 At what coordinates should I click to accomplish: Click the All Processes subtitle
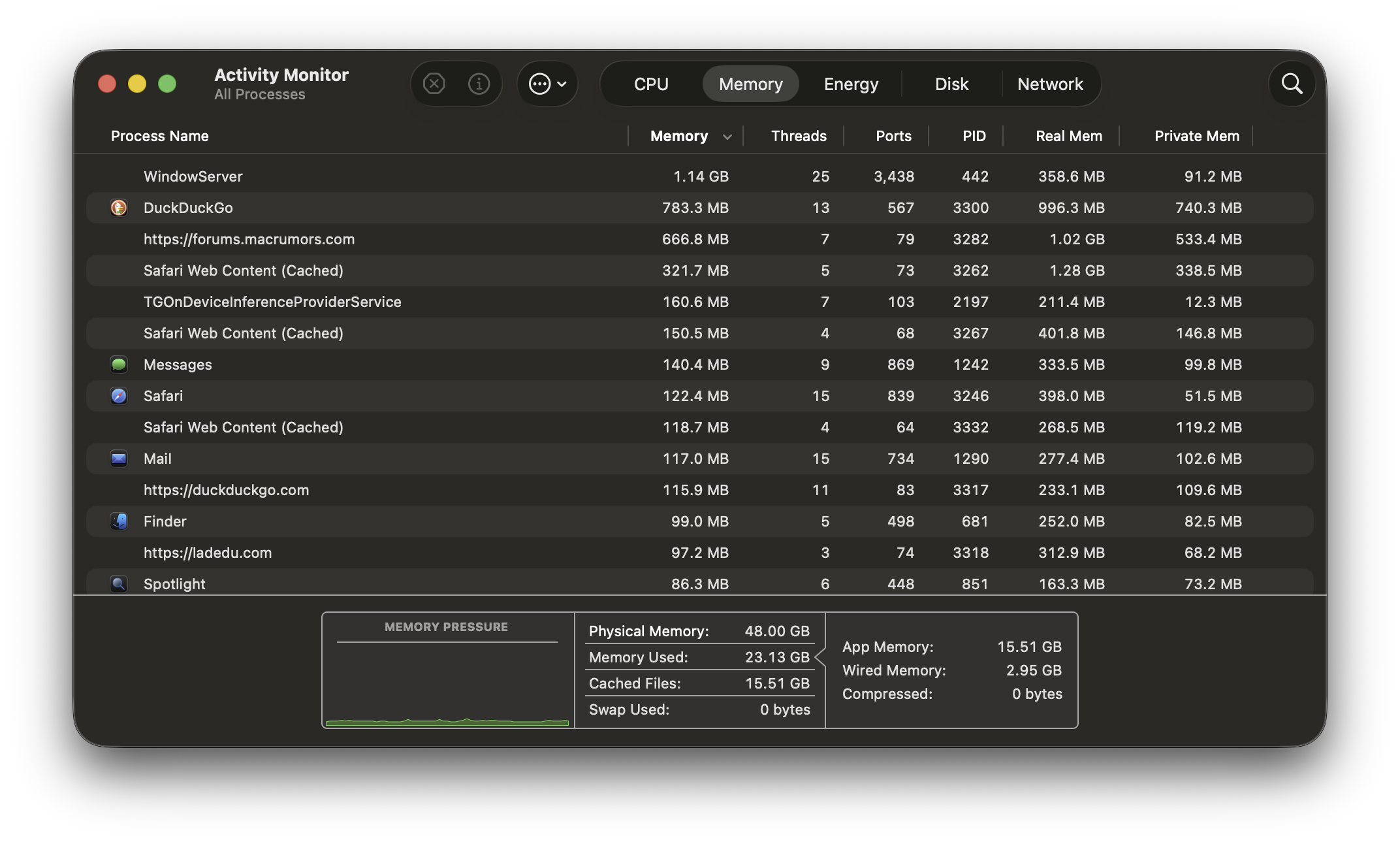tap(260, 94)
